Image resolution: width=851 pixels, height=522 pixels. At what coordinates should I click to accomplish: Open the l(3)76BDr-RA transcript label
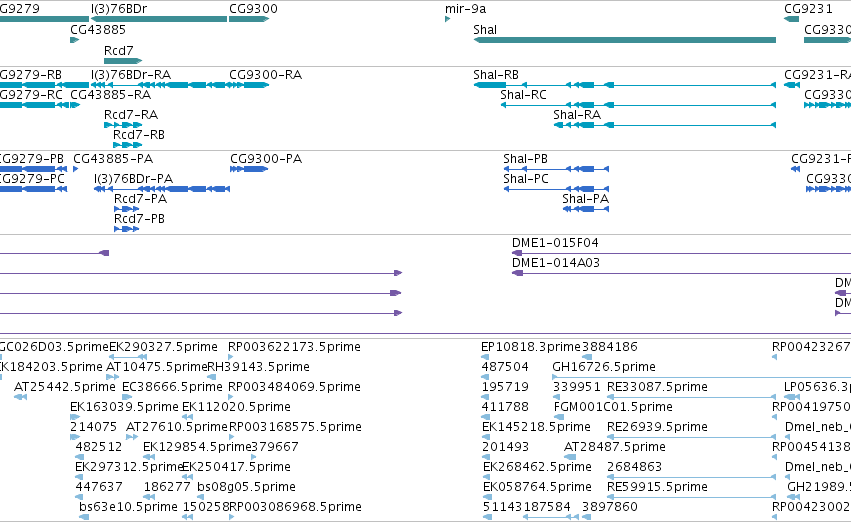(131, 74)
